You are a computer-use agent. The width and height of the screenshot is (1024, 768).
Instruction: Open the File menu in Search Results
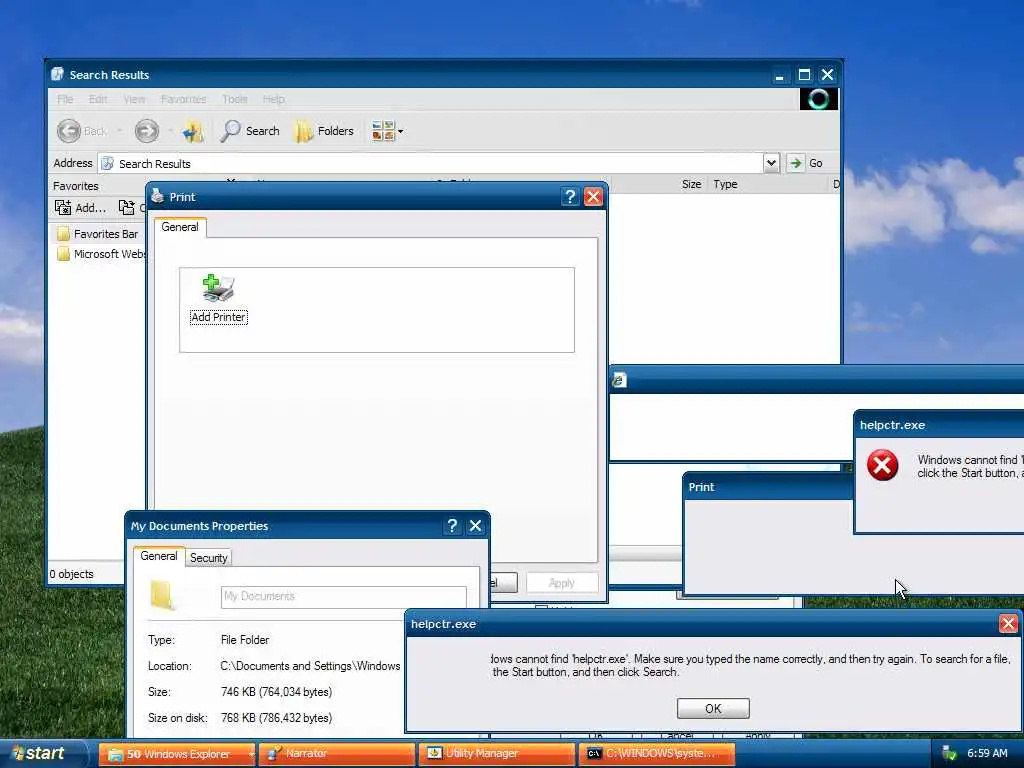65,99
